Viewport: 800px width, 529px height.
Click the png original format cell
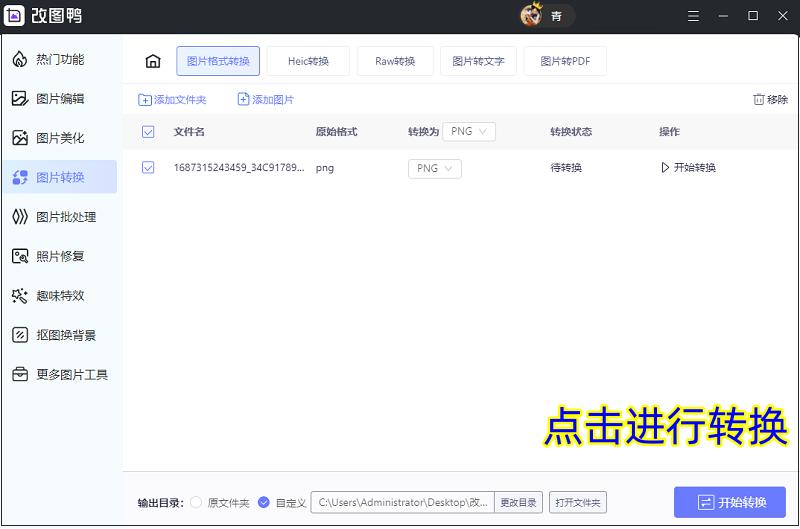coord(324,168)
